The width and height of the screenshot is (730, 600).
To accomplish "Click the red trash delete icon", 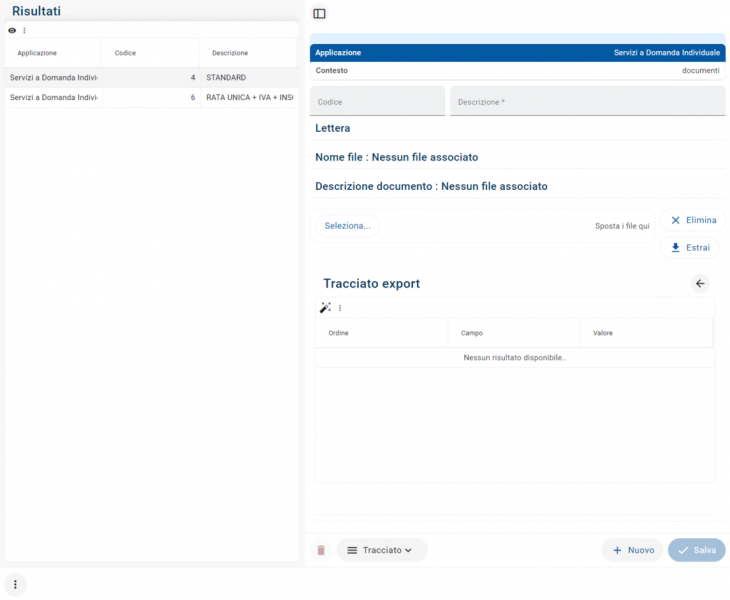I will (x=321, y=550).
